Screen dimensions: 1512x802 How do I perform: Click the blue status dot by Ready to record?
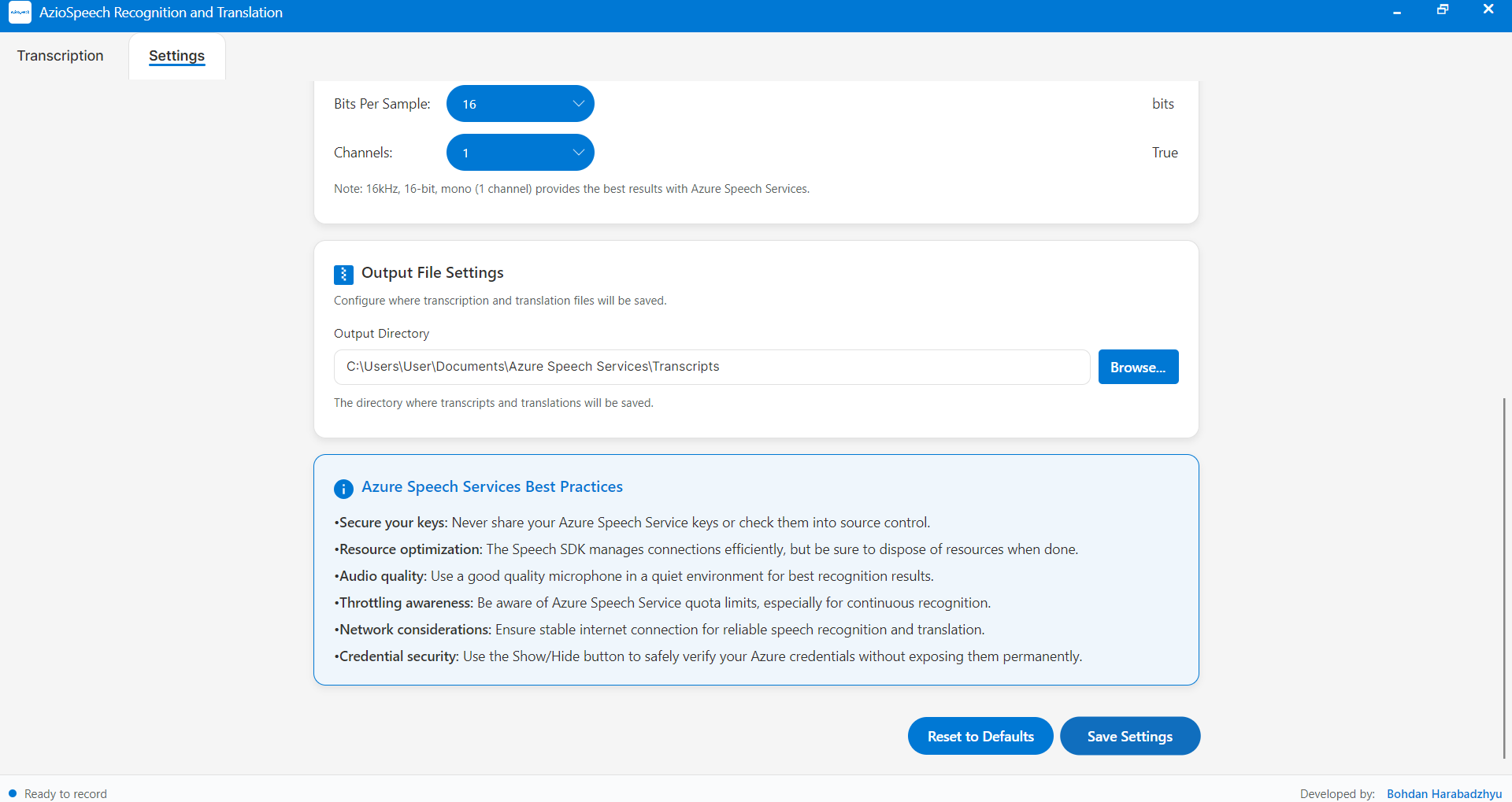(x=13, y=793)
